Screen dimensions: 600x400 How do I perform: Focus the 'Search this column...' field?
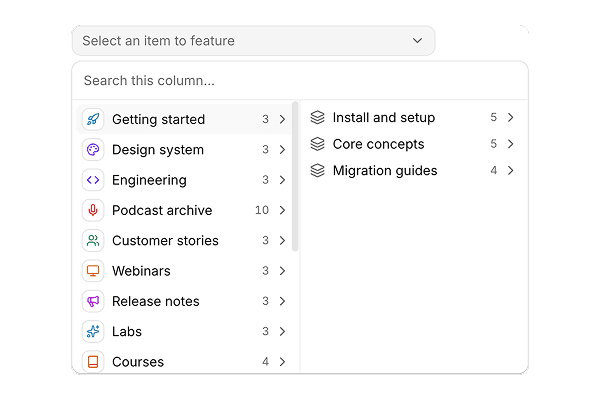click(x=300, y=81)
